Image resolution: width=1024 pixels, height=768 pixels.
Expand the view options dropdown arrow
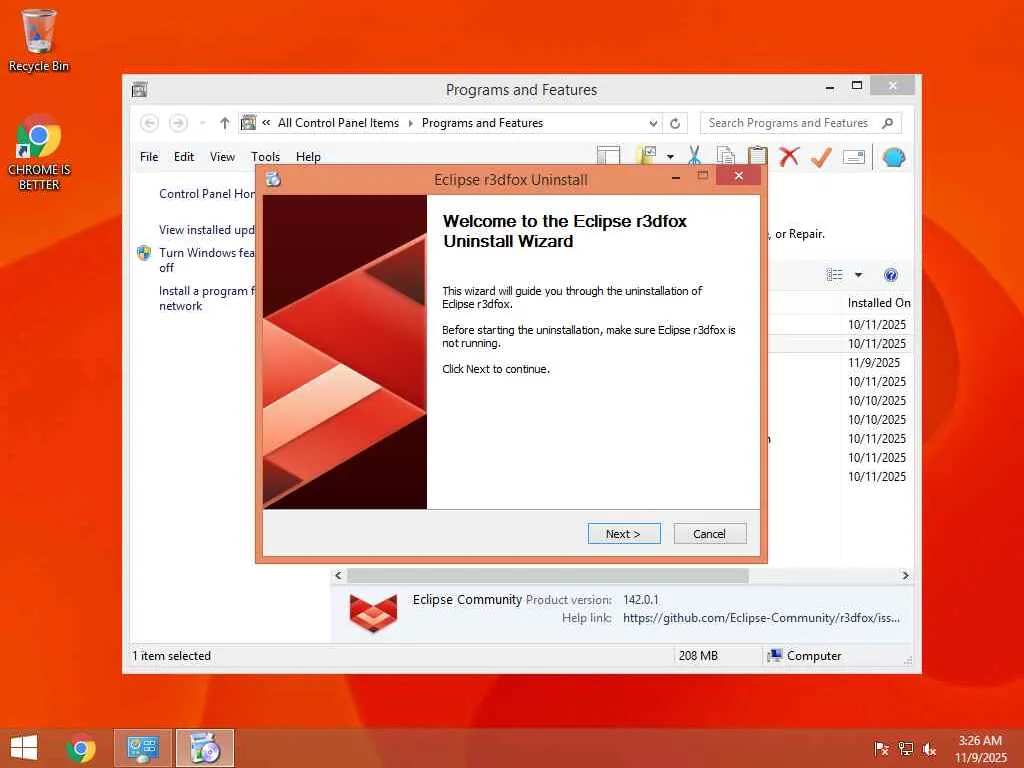pyautogui.click(x=859, y=275)
